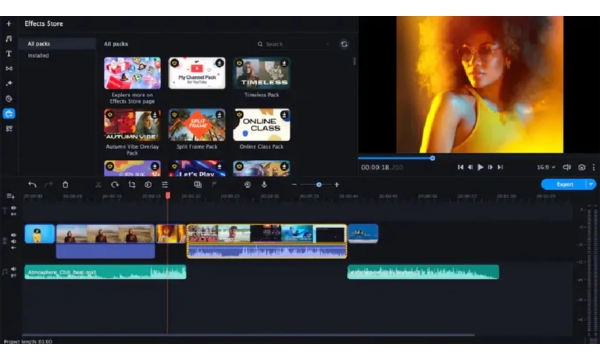Split clip using the scissors tool
The width and height of the screenshot is (600, 360).
click(98, 185)
